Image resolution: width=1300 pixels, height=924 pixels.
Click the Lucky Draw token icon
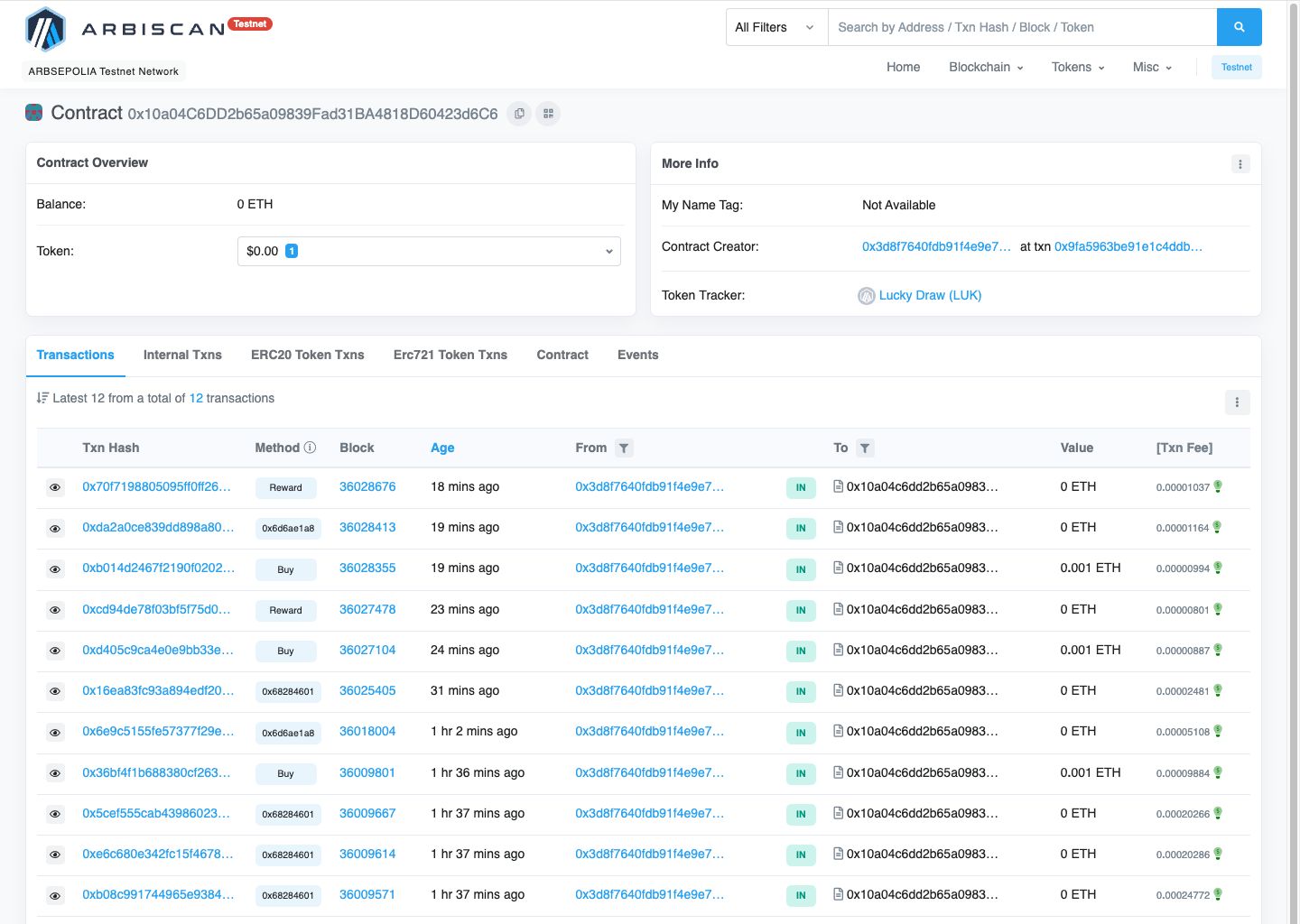[867, 296]
